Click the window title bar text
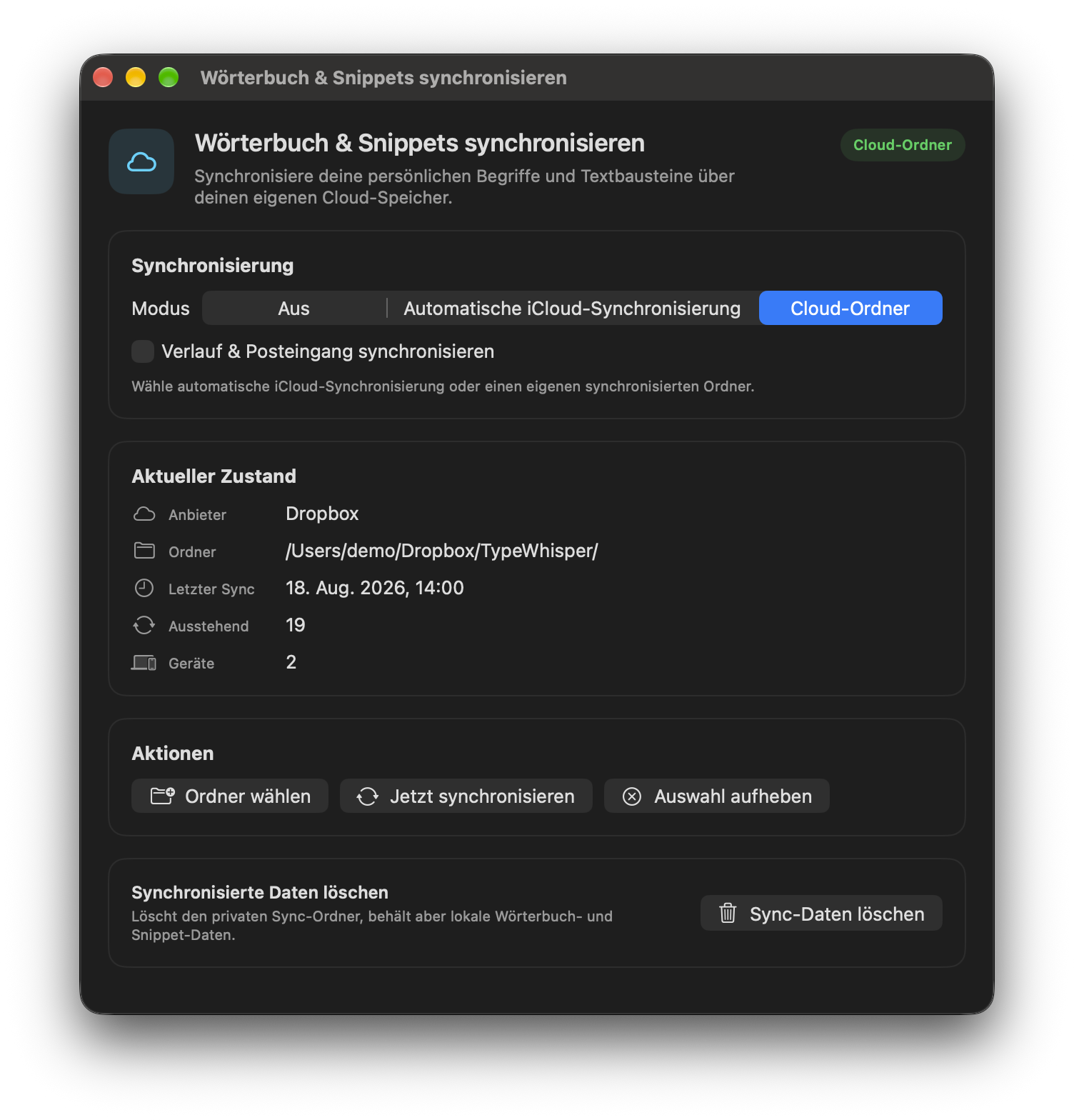The image size is (1074, 1120). click(383, 78)
